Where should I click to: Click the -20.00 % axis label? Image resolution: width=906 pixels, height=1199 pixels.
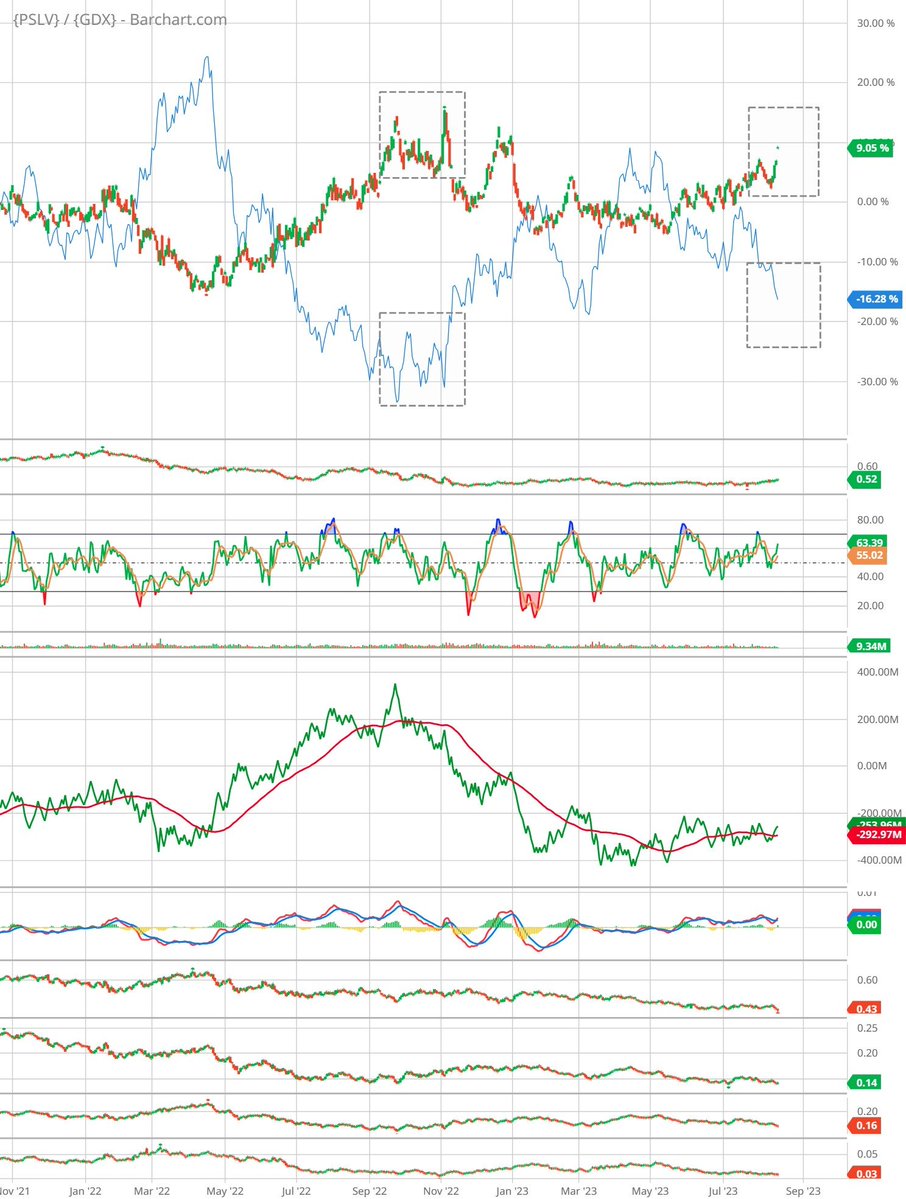tap(876, 321)
